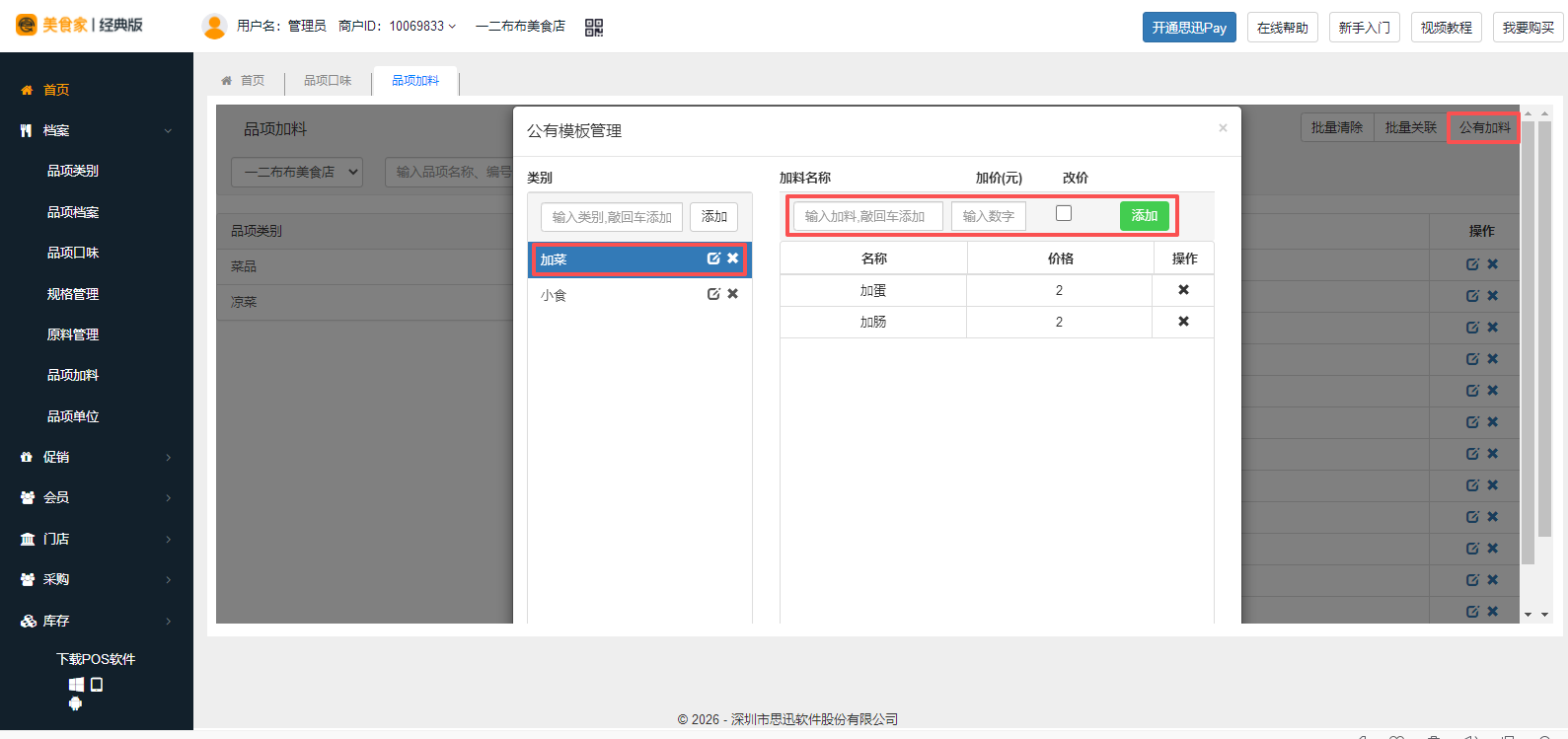The width and height of the screenshot is (1568, 739).
Task: Click the 加肠 name cell
Action: pos(873,322)
